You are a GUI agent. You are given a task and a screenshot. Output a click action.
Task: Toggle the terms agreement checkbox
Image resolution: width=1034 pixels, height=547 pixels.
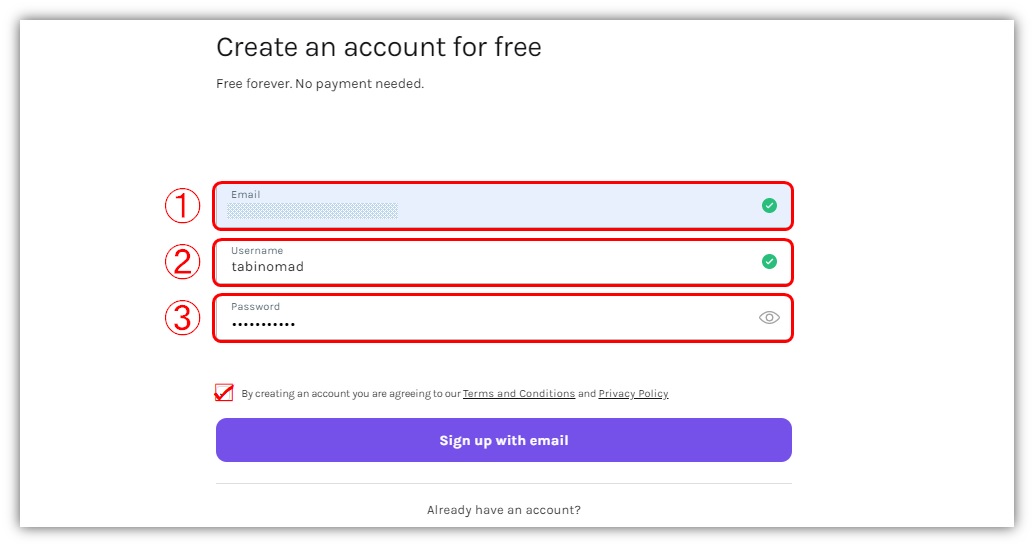pyautogui.click(x=224, y=393)
